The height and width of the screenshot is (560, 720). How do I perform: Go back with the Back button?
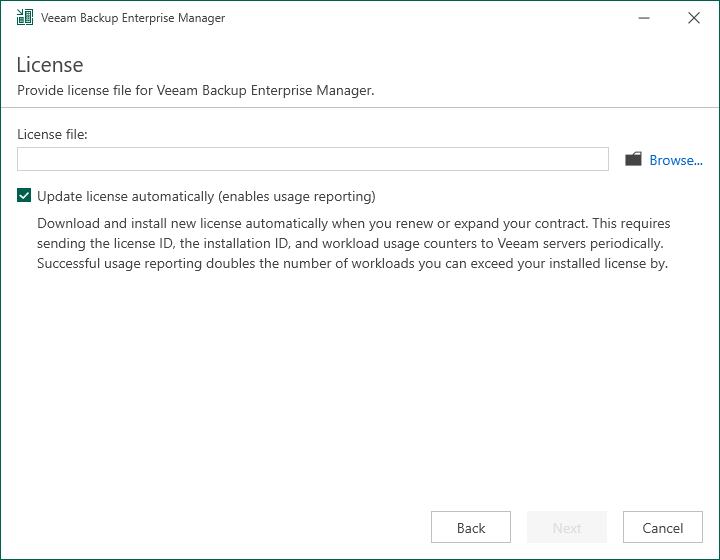click(x=471, y=527)
